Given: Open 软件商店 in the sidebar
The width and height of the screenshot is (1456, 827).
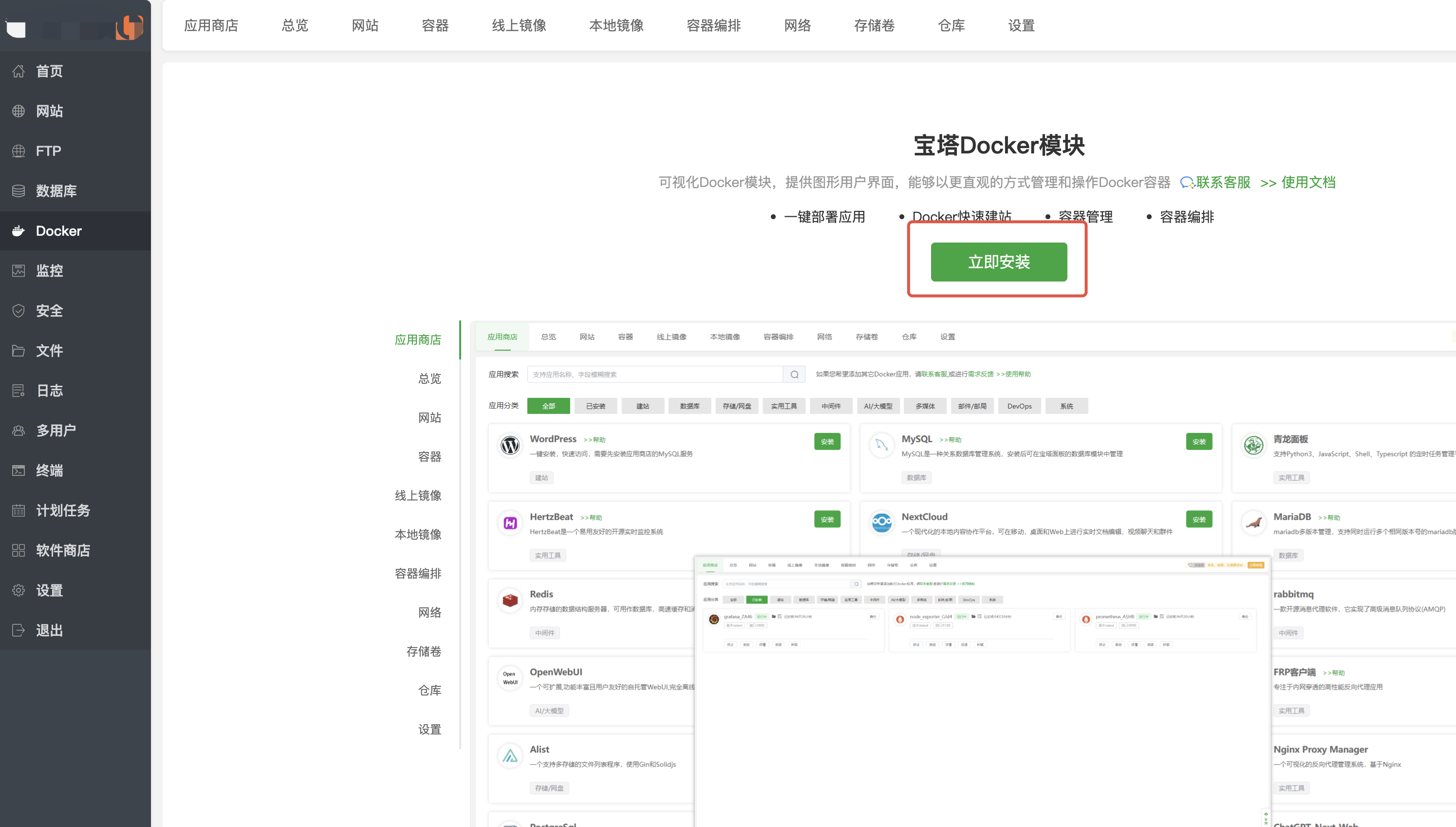Looking at the screenshot, I should [62, 550].
